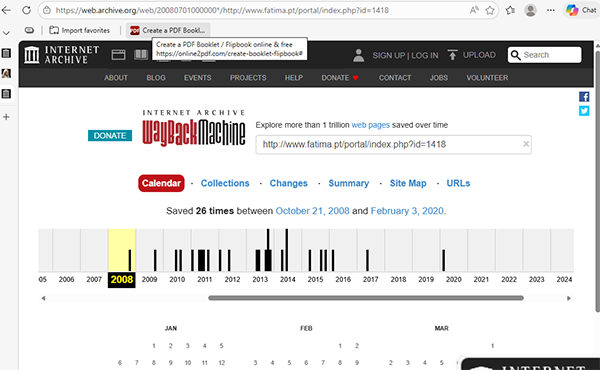Click LOG IN link
The image size is (600, 370).
pos(425,55)
